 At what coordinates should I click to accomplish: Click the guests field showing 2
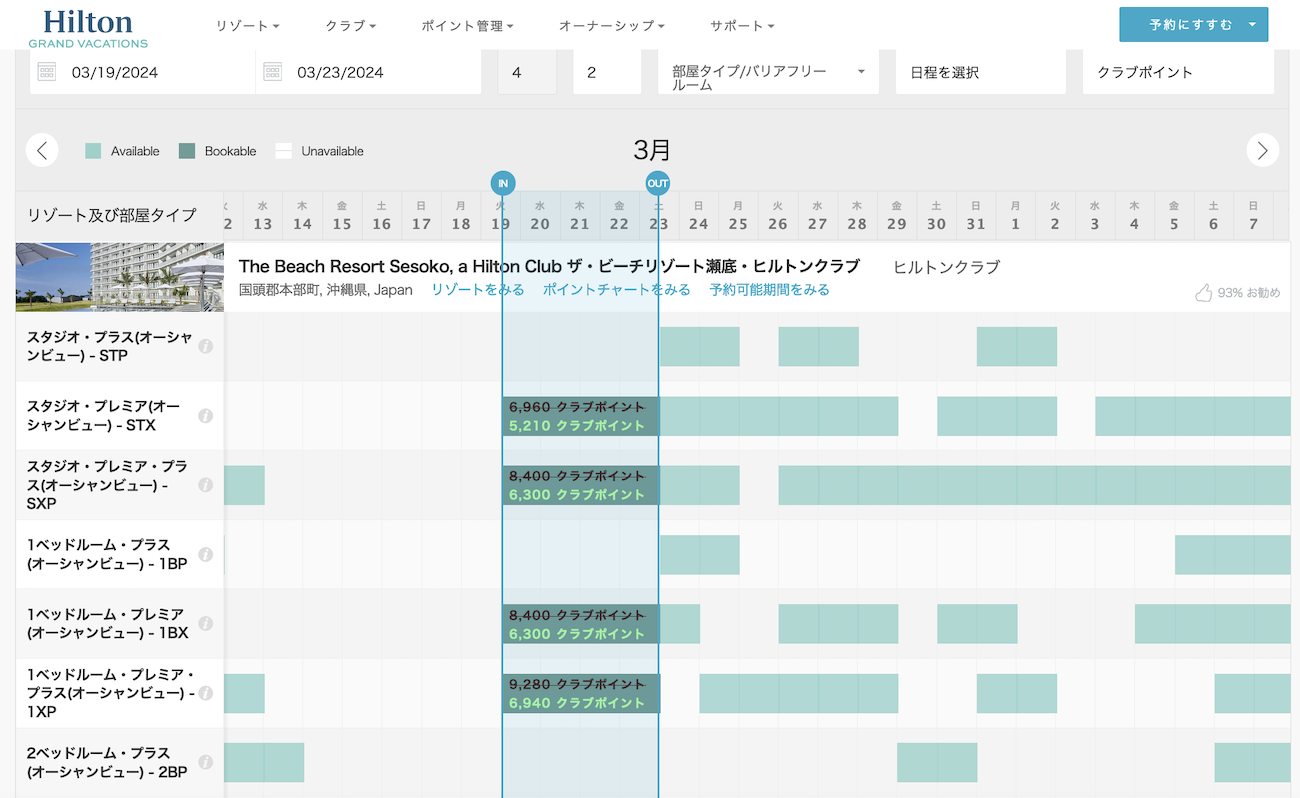607,72
